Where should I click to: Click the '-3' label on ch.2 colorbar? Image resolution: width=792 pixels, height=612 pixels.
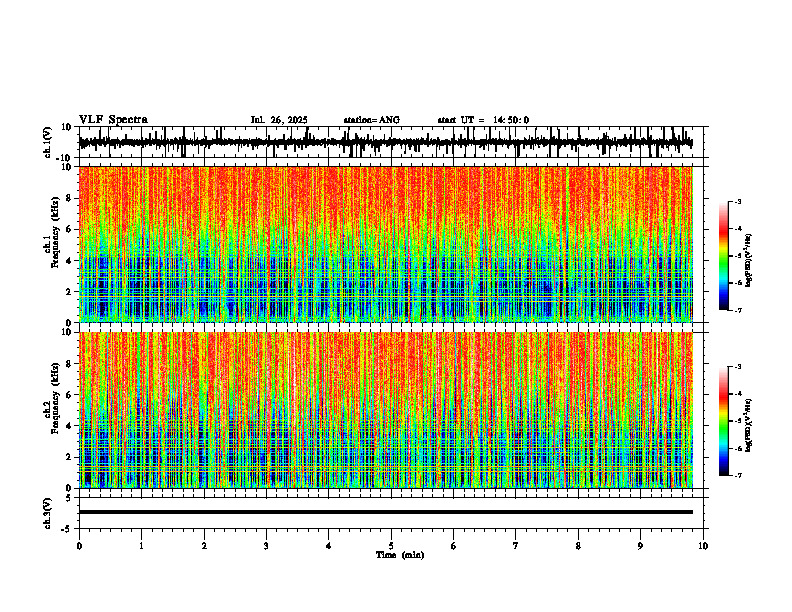point(738,367)
